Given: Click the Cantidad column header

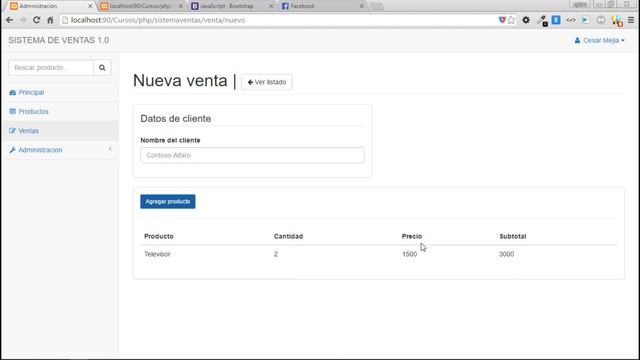Looking at the screenshot, I should (x=288, y=236).
